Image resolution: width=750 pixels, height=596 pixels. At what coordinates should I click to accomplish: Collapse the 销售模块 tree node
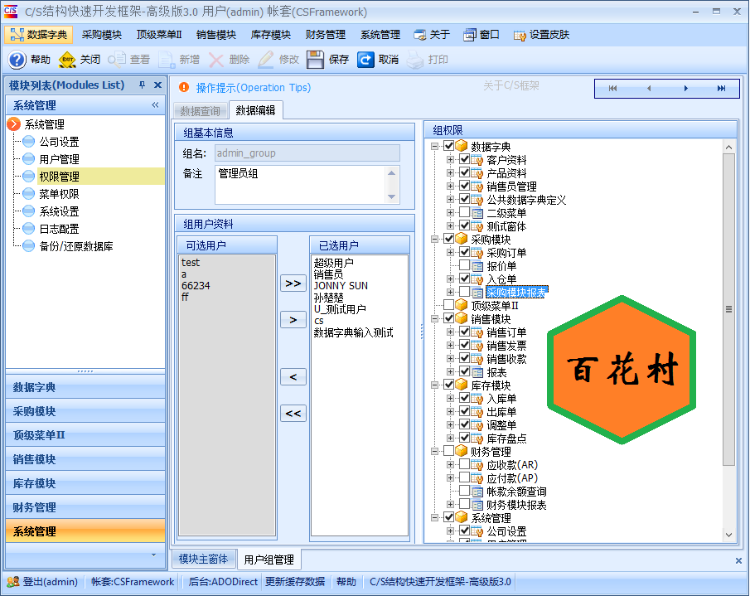pos(434,318)
